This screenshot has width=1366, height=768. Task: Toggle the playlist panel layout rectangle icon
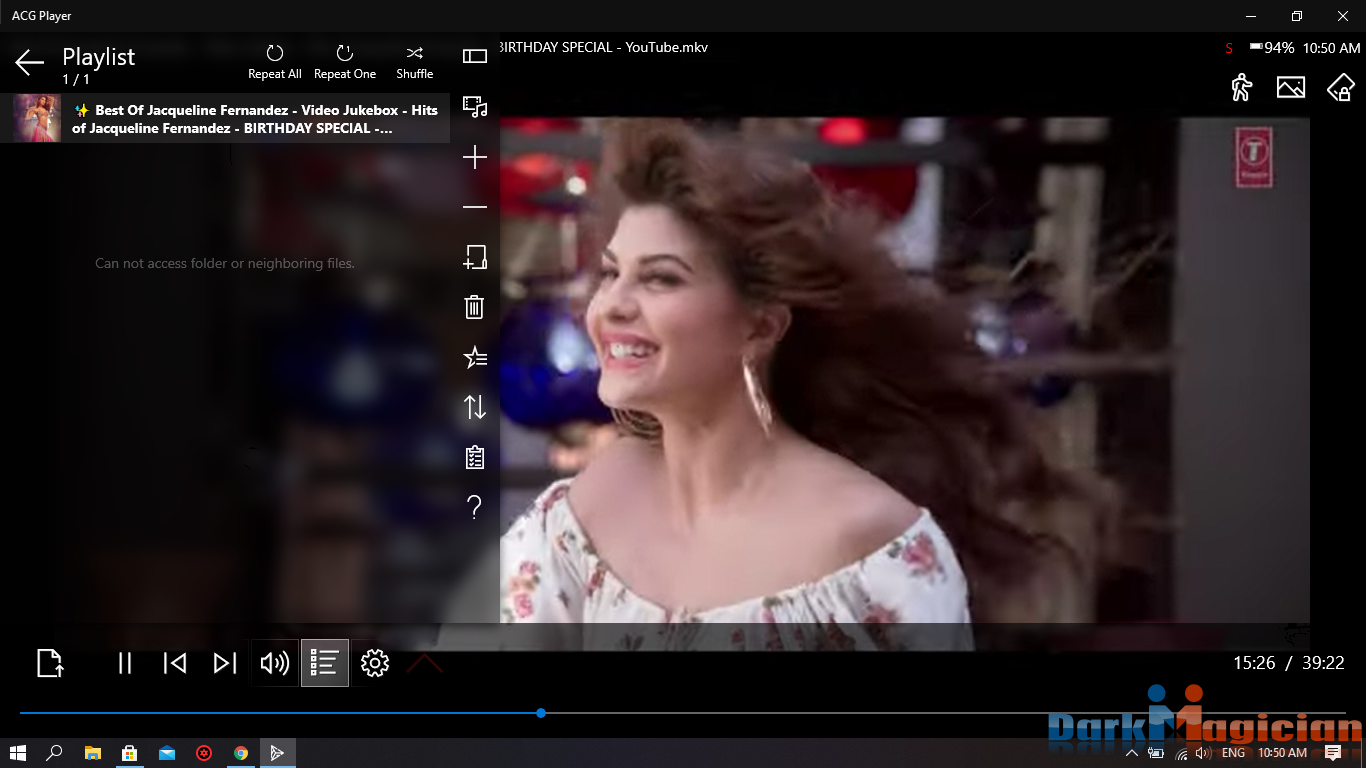475,56
